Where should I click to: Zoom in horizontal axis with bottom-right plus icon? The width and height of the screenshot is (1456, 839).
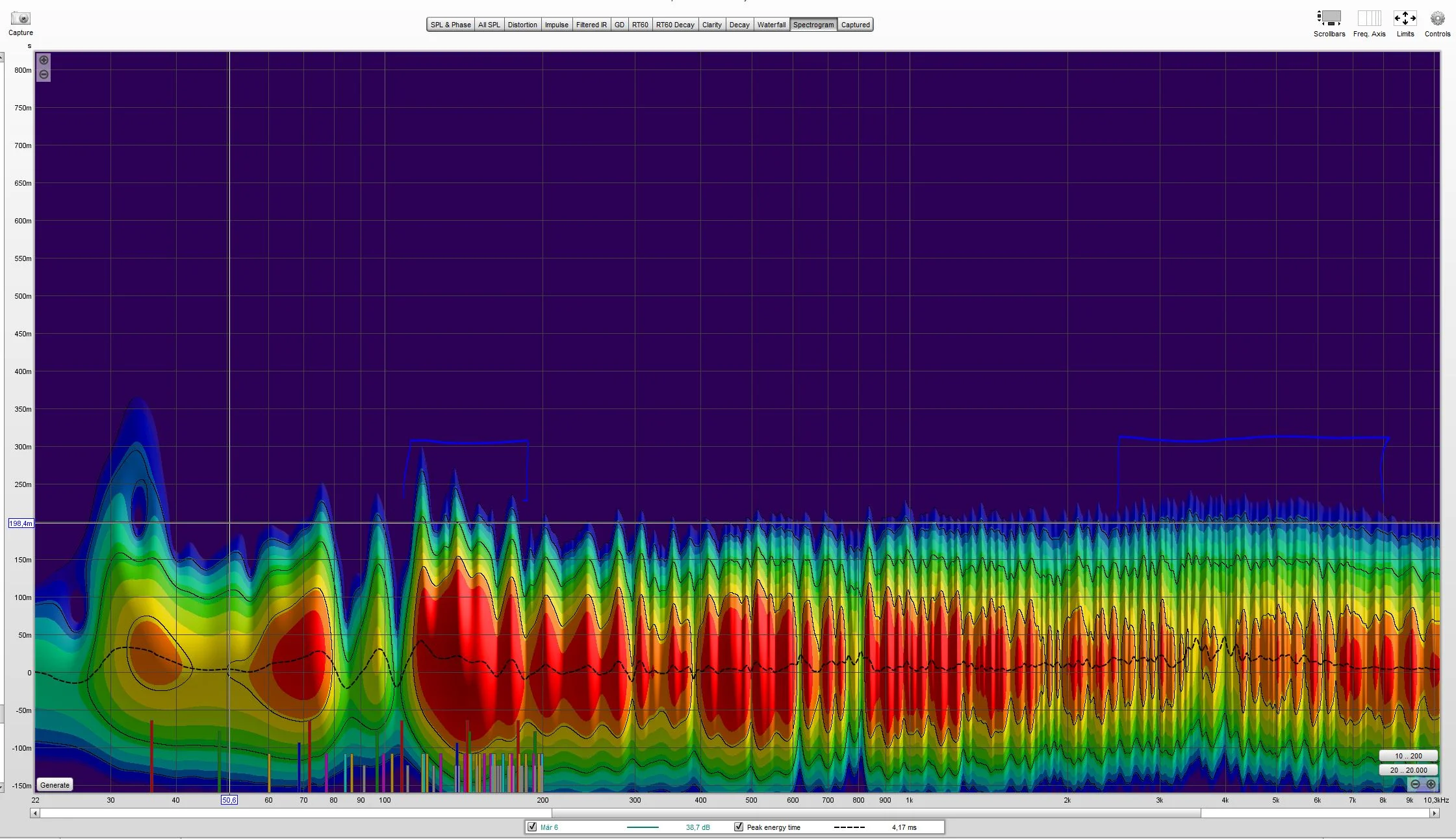(x=1431, y=784)
